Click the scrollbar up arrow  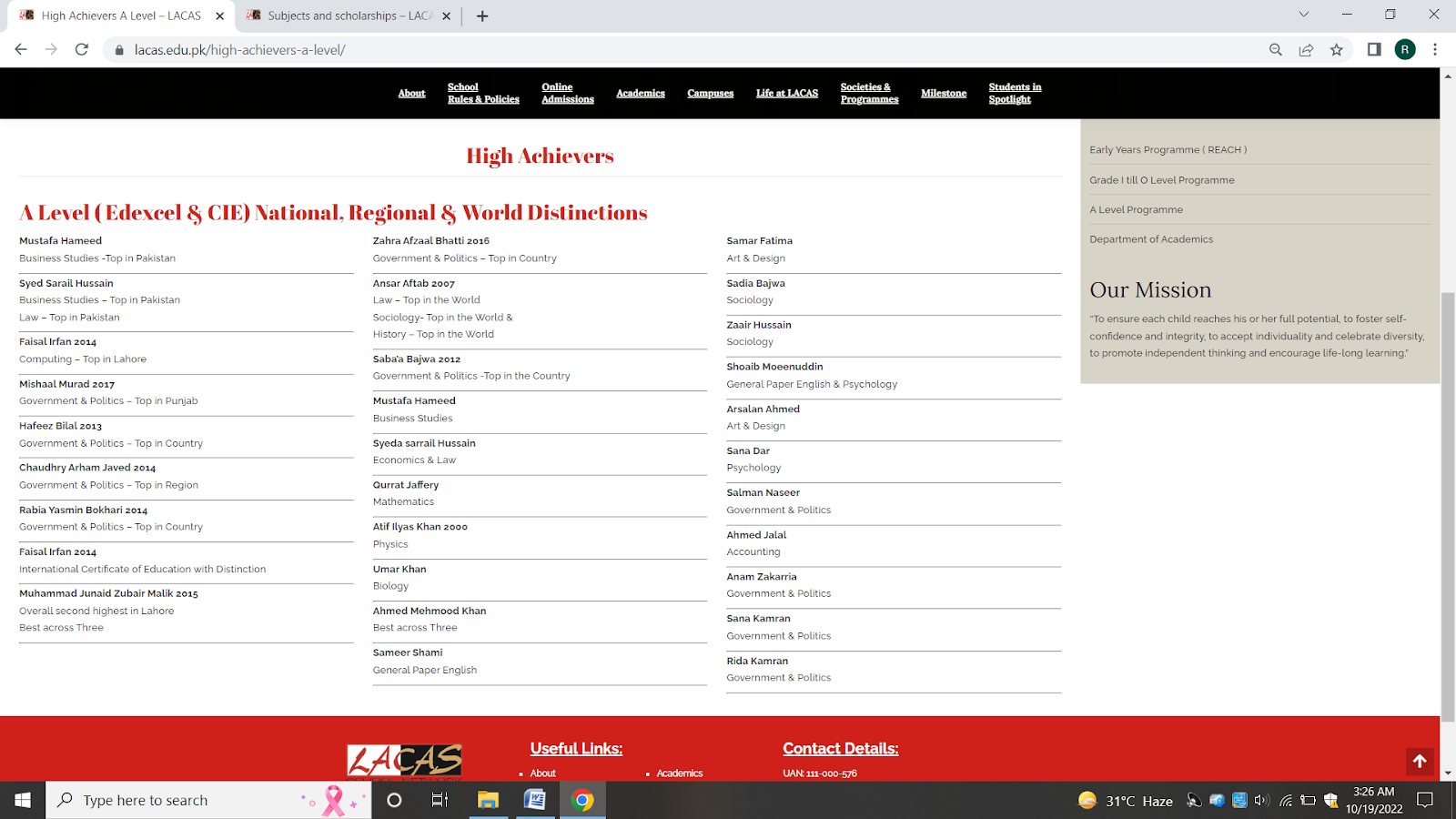1448,76
